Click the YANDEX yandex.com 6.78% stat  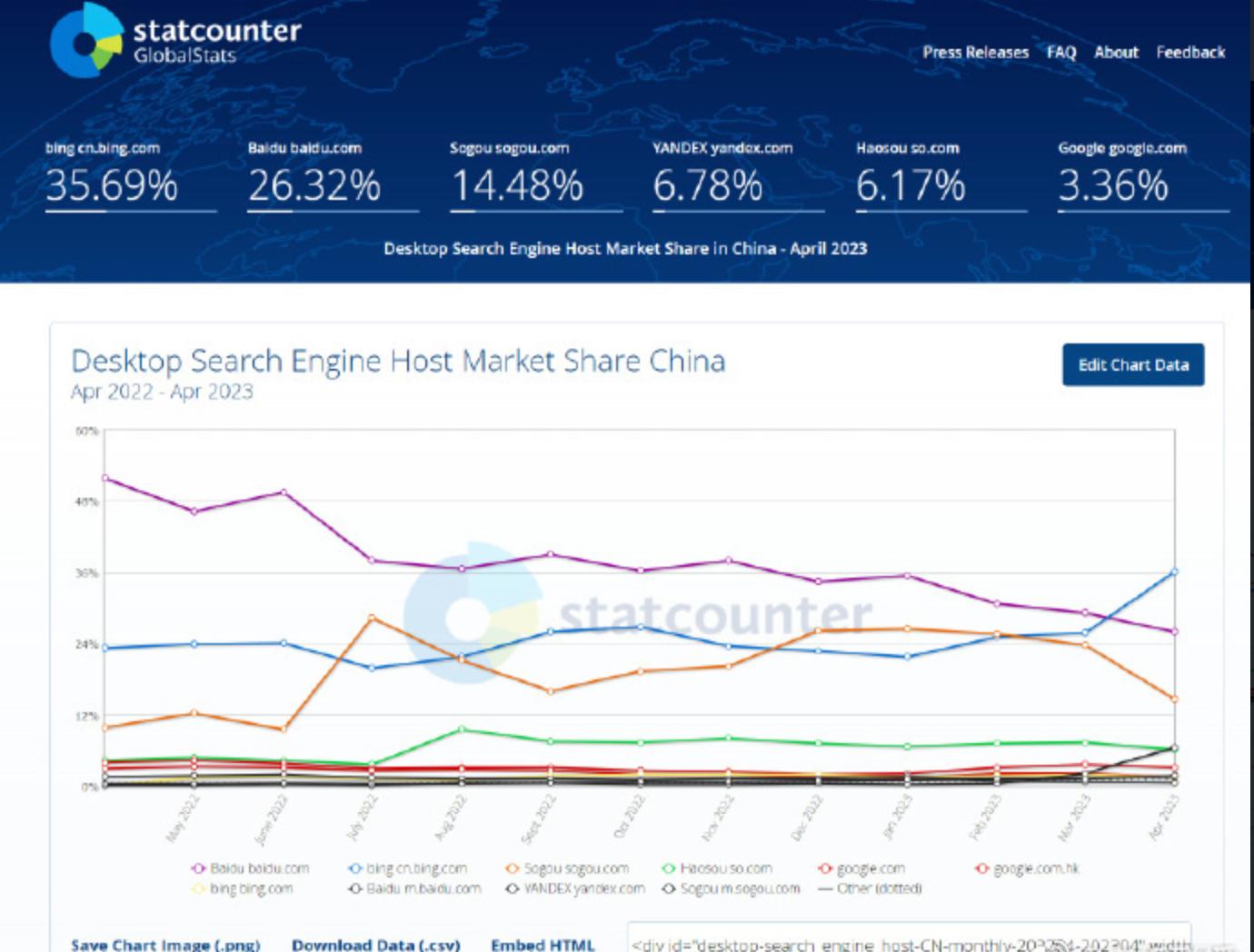pyautogui.click(x=738, y=175)
